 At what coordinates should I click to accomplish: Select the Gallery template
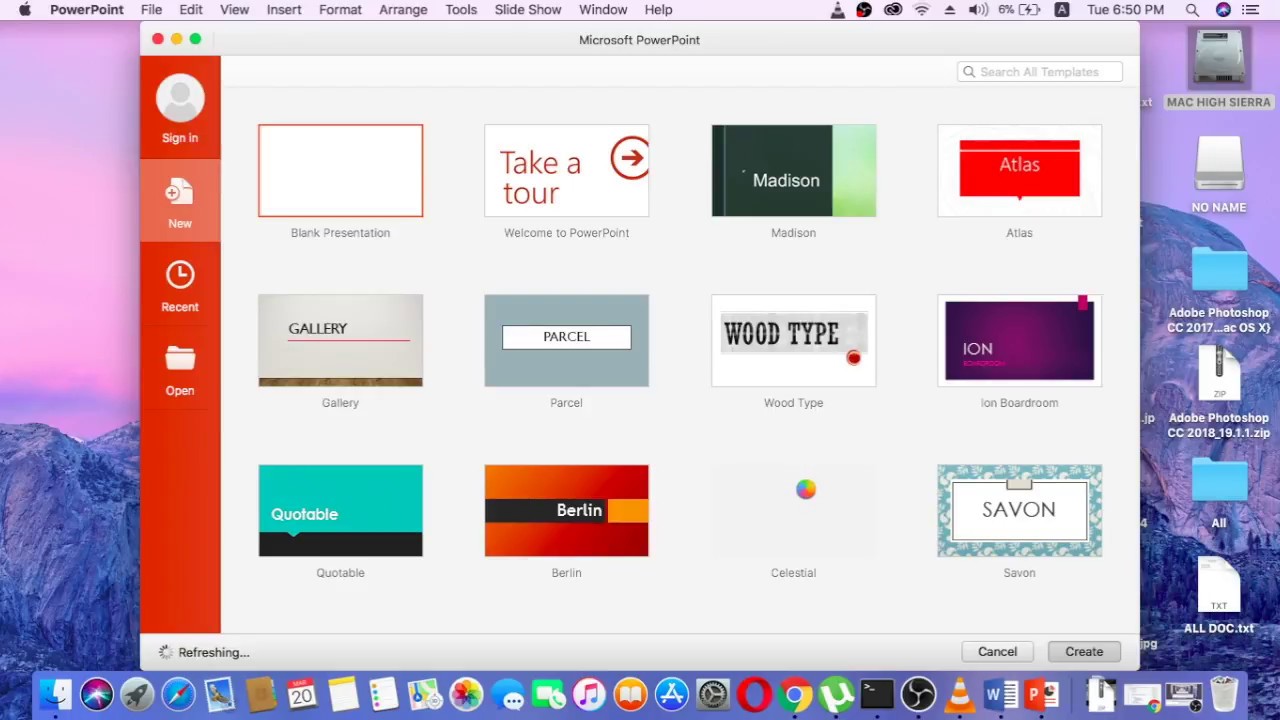(x=340, y=341)
